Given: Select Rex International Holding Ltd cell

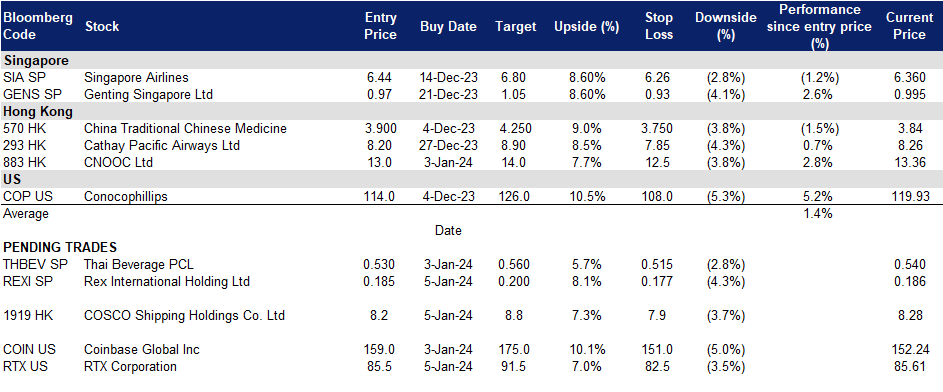Looking at the screenshot, I should (167, 281).
